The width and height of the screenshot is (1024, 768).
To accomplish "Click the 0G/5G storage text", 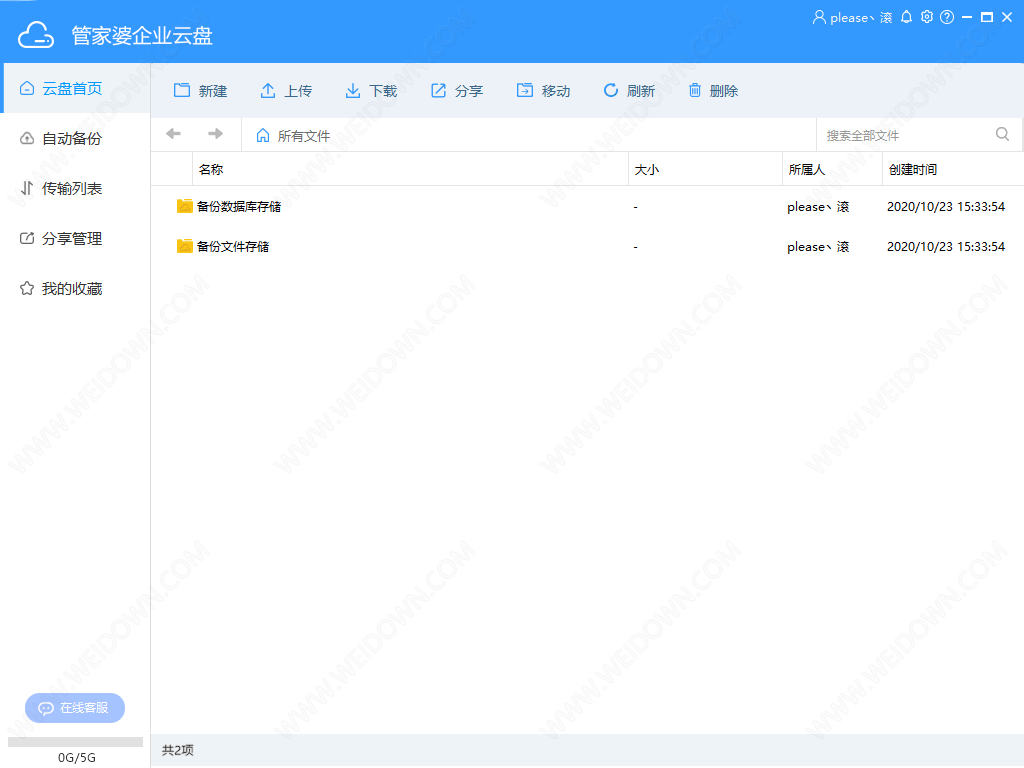I will coord(76,758).
